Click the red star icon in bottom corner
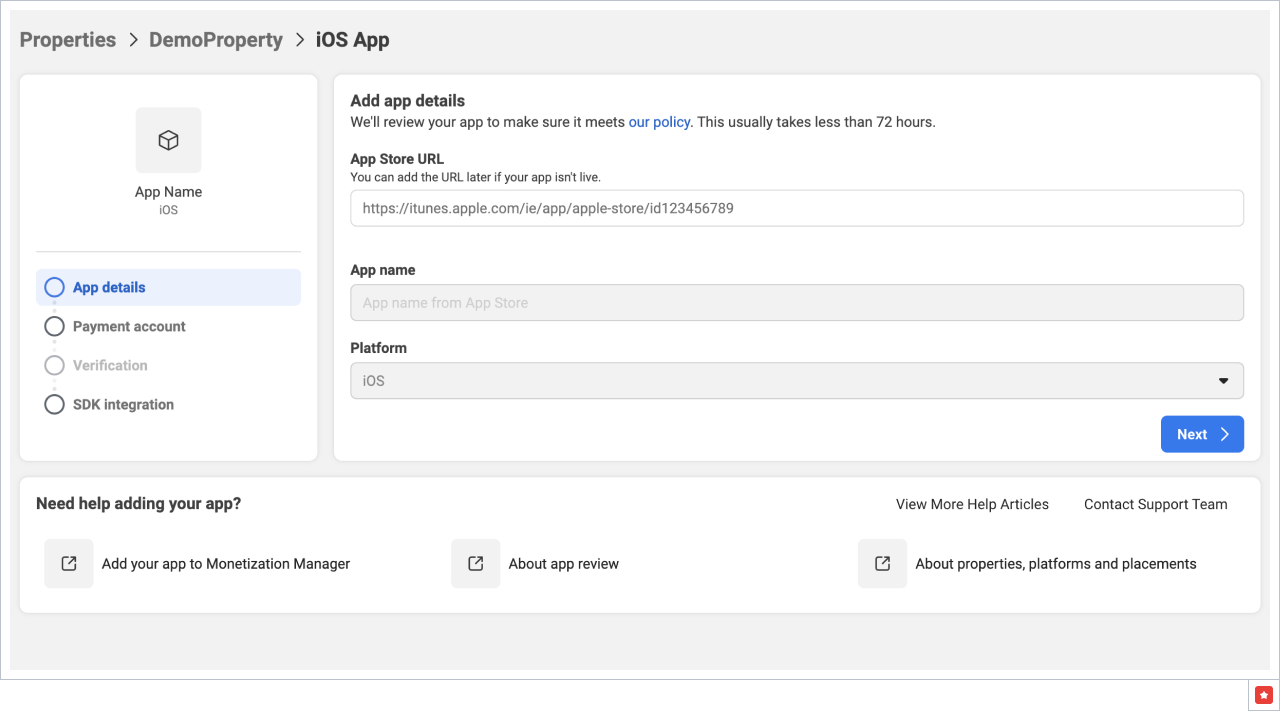1280x711 pixels. point(1264,695)
